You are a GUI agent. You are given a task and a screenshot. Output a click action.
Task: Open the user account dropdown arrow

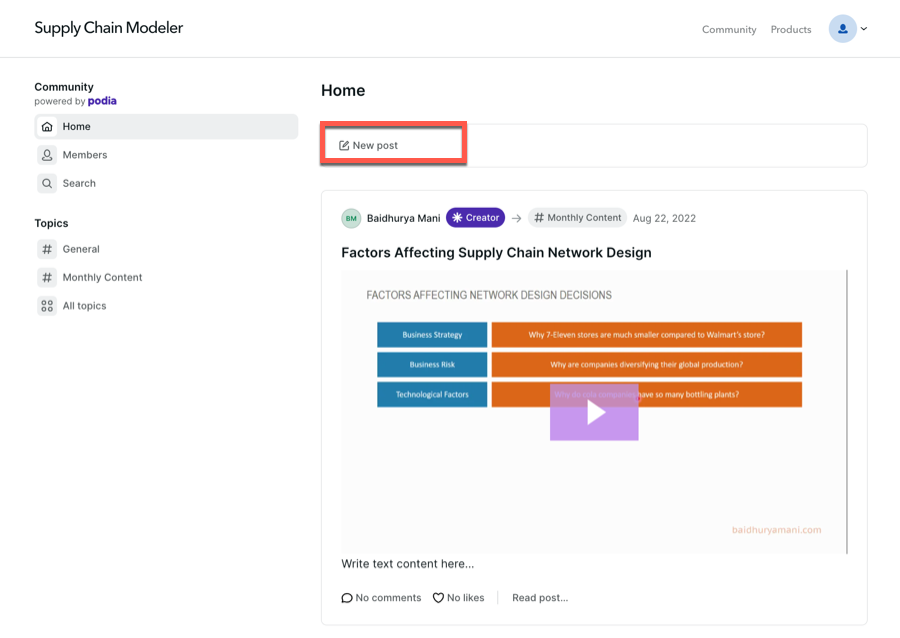coord(864,29)
